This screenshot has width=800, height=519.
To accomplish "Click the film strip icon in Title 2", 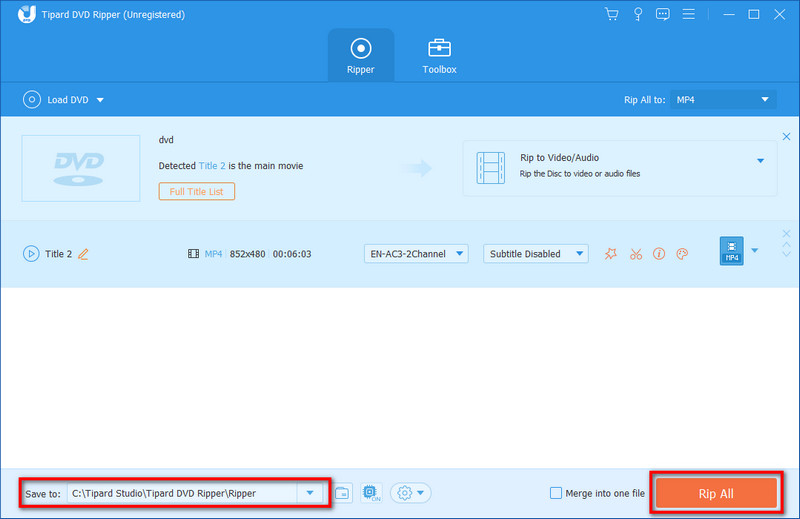I will 193,254.
